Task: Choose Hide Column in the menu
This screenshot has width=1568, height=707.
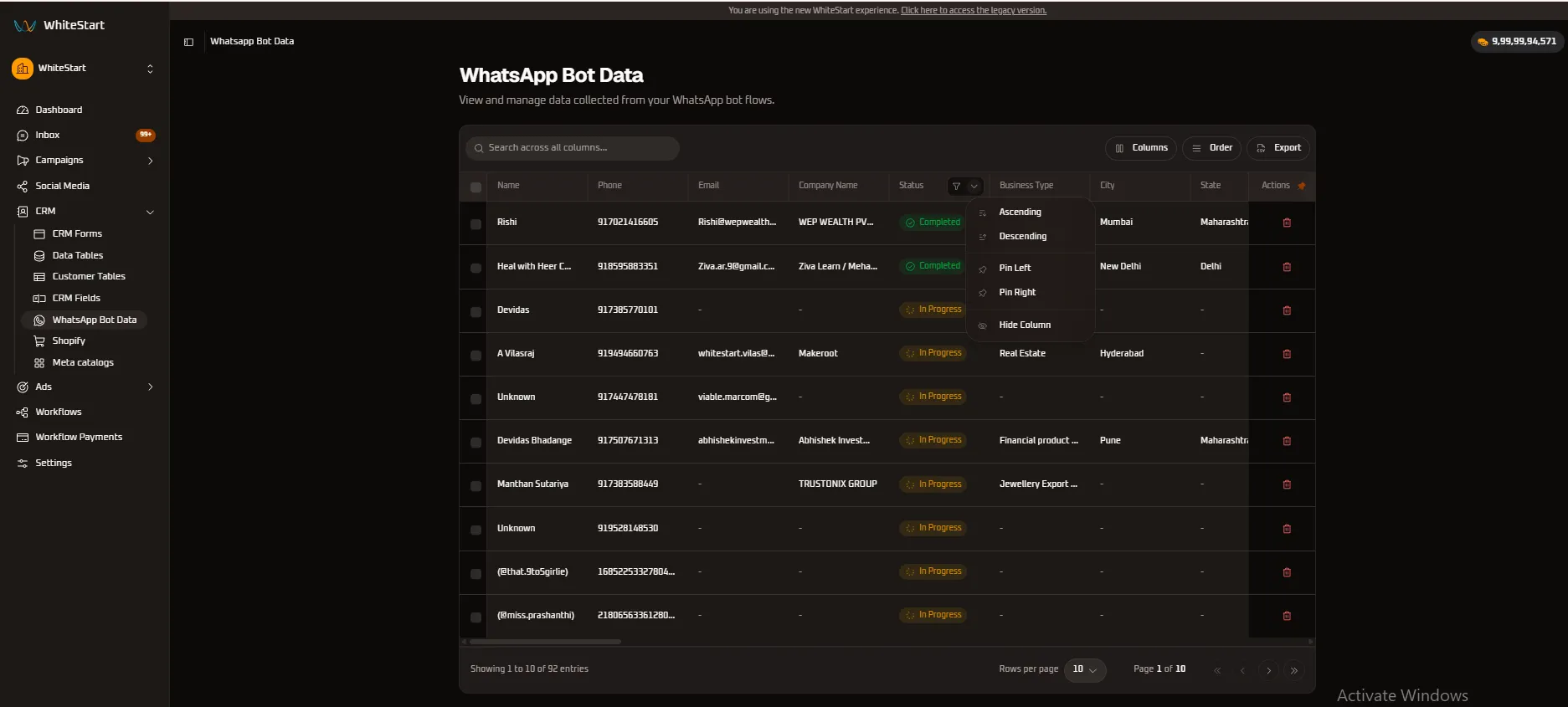Action: 1031,325
